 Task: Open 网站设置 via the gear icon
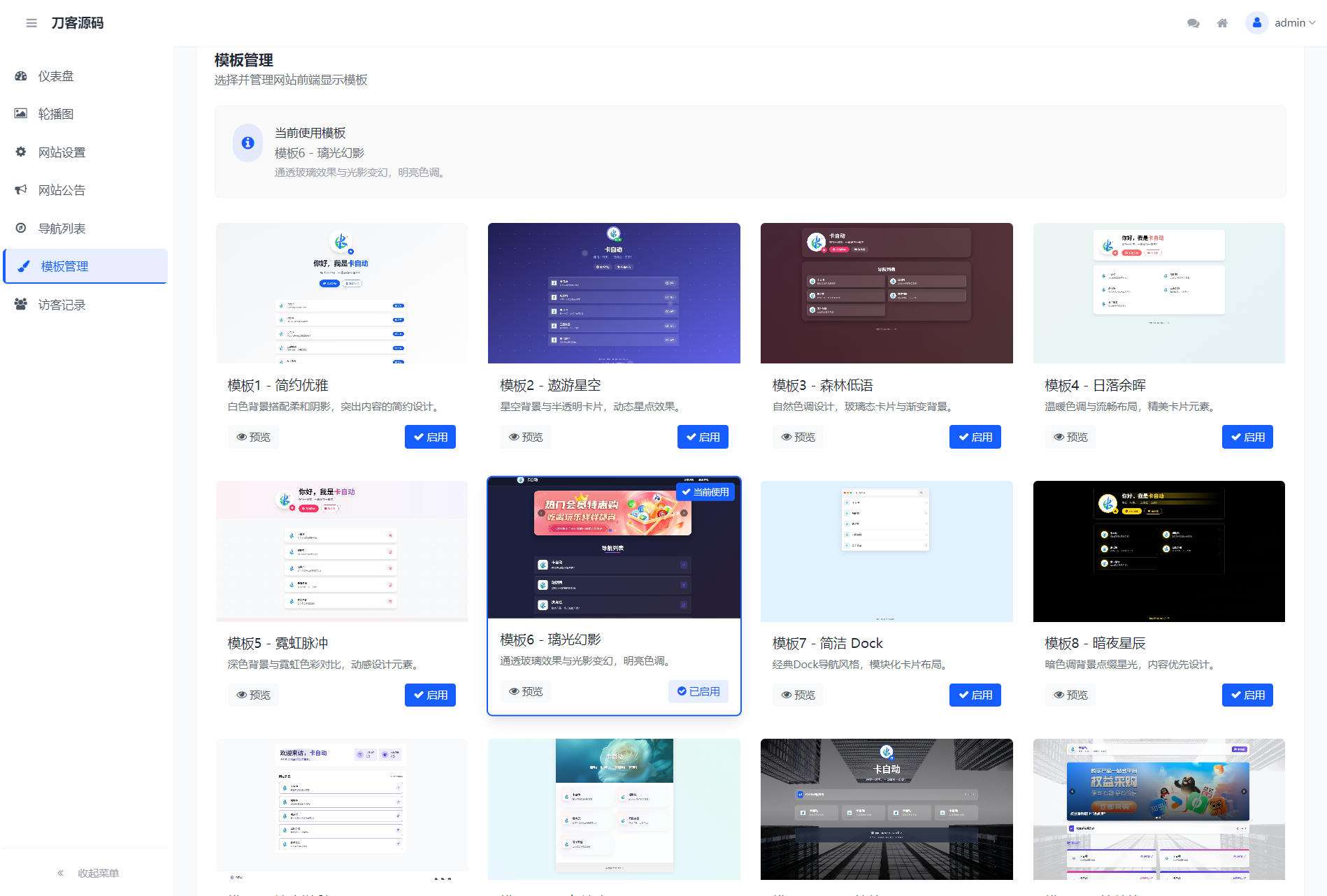pyautogui.click(x=20, y=152)
